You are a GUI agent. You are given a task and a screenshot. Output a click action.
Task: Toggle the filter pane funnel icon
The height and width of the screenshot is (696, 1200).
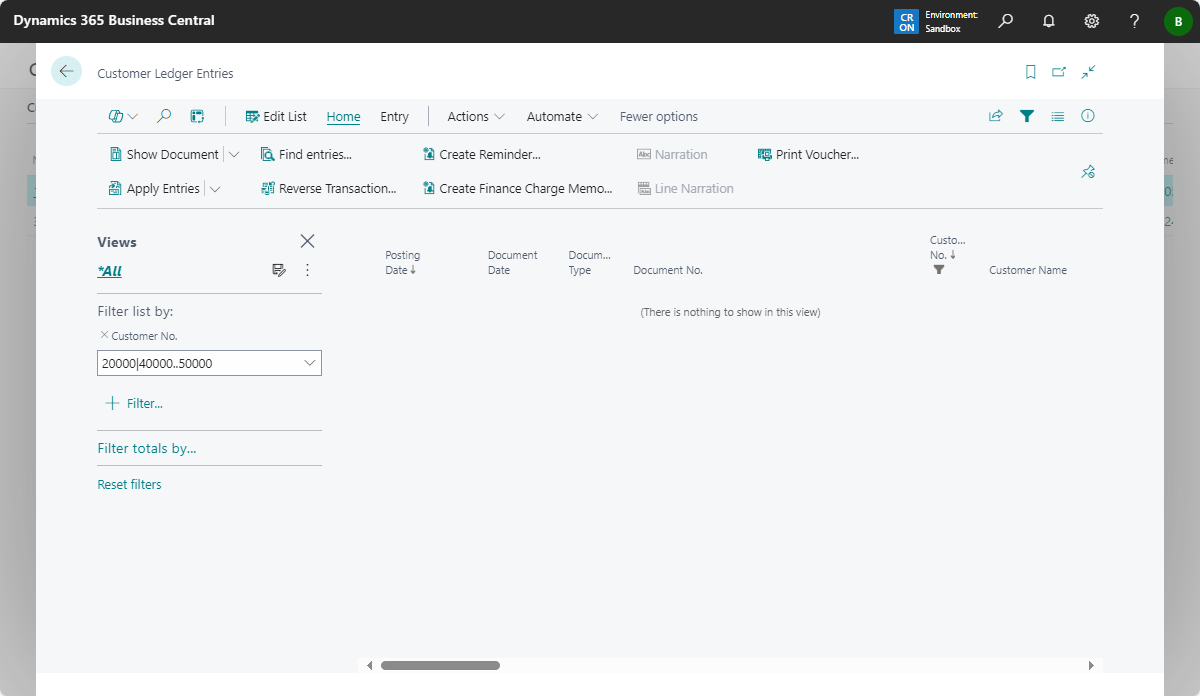(1026, 116)
